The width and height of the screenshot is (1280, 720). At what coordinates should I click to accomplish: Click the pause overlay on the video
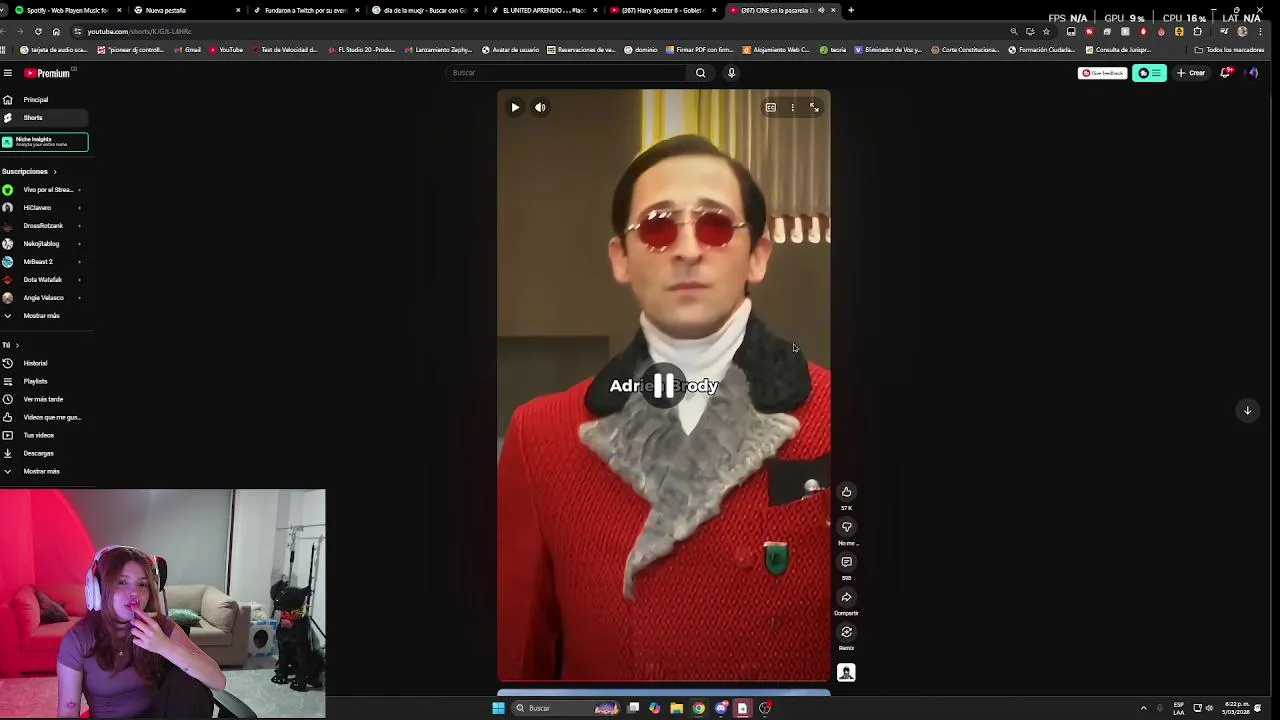(x=664, y=386)
